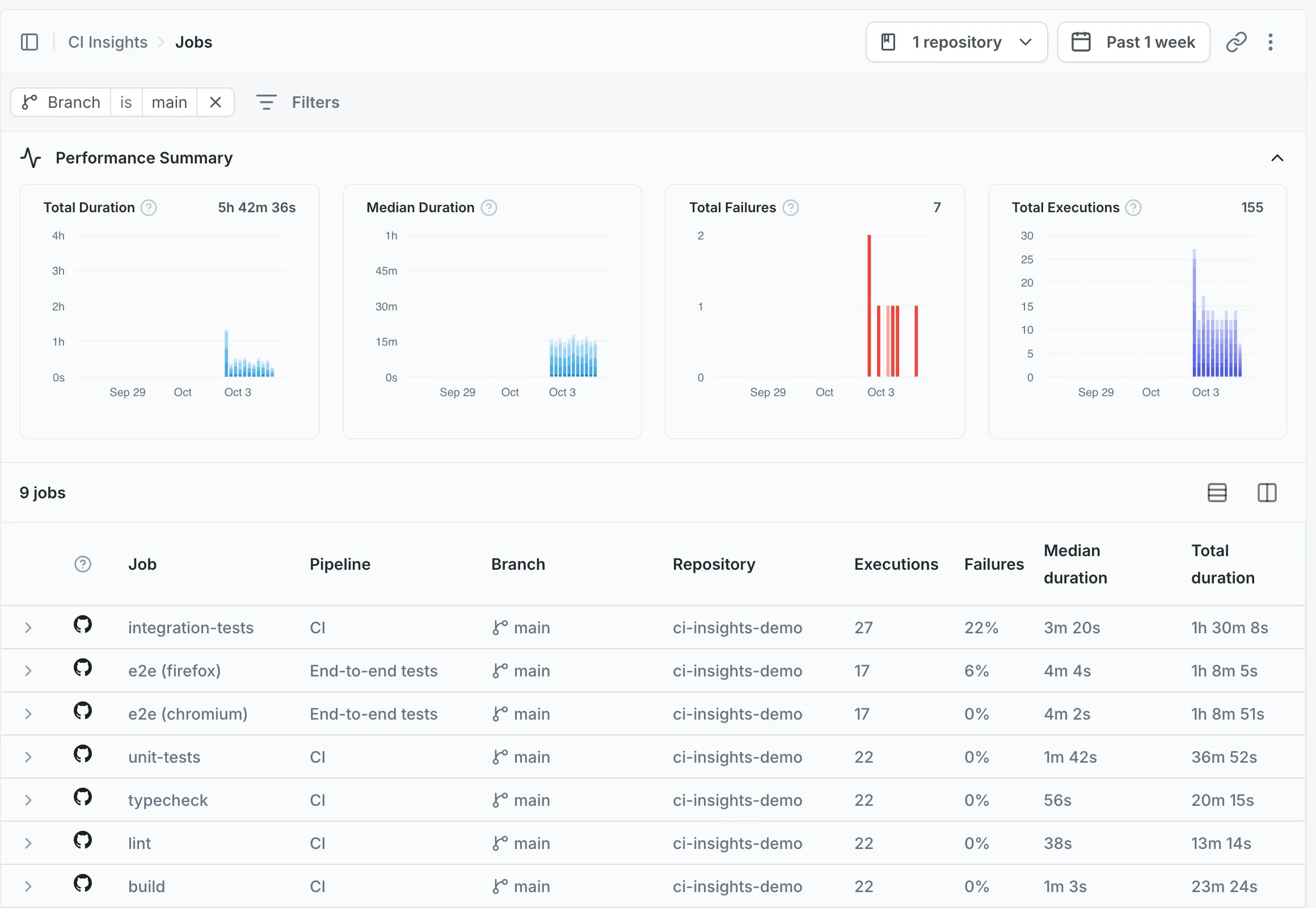This screenshot has height=908, width=1316.
Task: Click the Total Executions help icon
Action: click(x=1133, y=208)
